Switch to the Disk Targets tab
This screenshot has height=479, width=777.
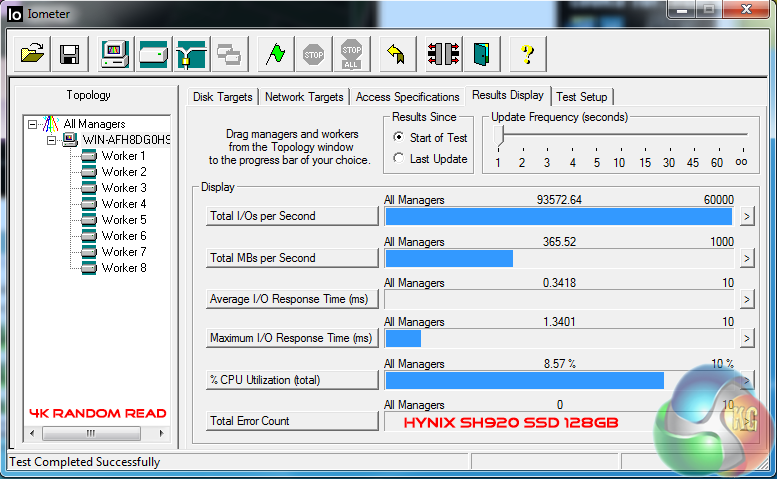click(222, 97)
